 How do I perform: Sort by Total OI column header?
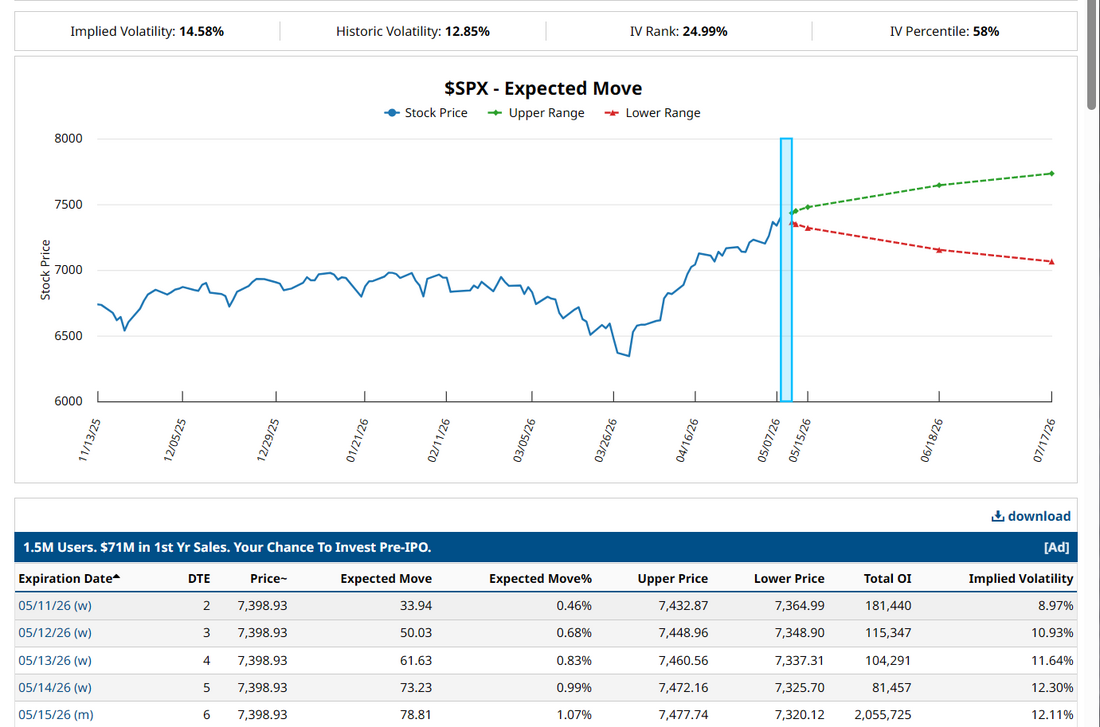[x=887, y=579]
